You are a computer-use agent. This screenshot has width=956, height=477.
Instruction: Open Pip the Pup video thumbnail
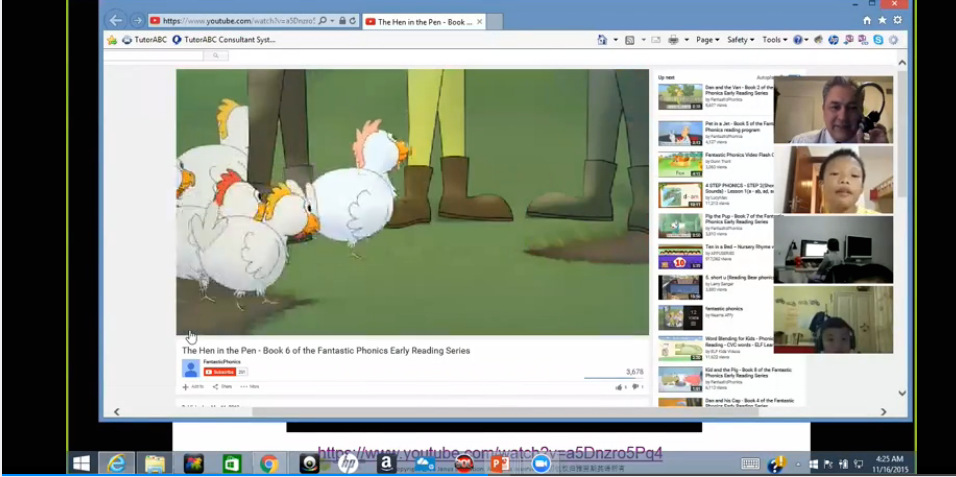click(680, 226)
